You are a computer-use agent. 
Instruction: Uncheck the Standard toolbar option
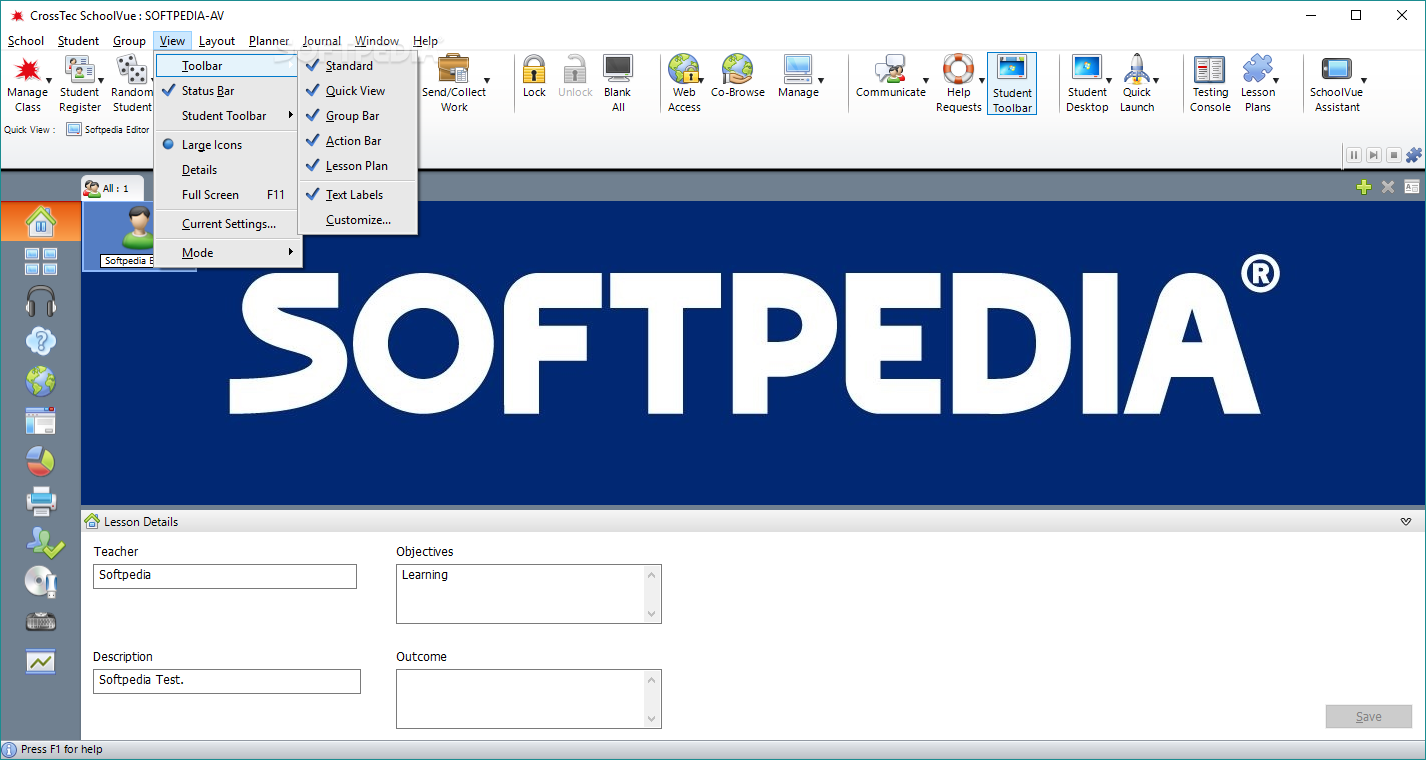pos(349,66)
